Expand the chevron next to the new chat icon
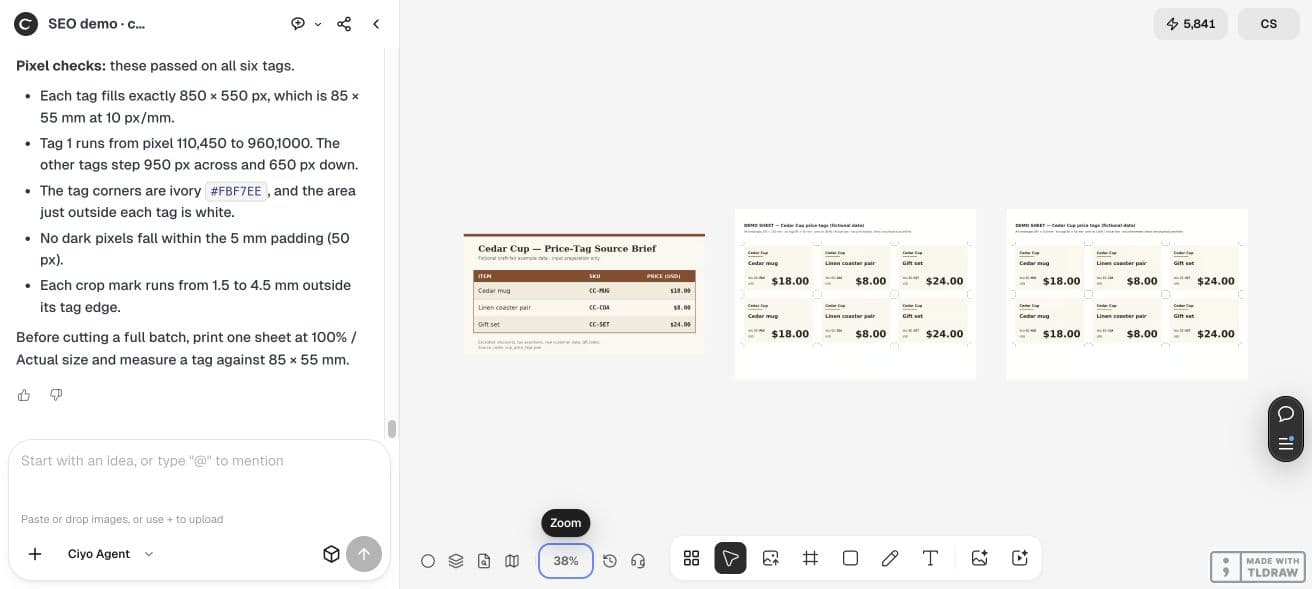The image size is (1312, 589). 318,24
